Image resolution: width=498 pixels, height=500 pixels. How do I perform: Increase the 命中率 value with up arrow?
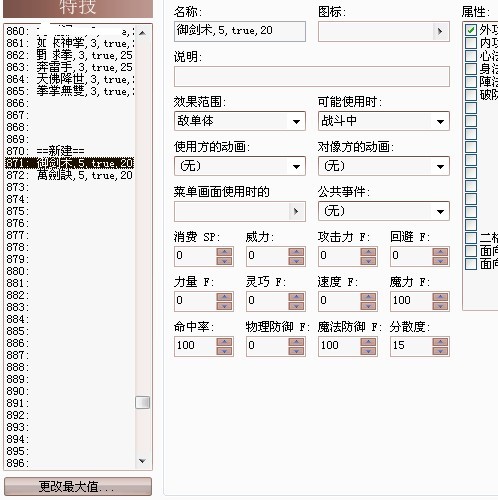click(224, 342)
